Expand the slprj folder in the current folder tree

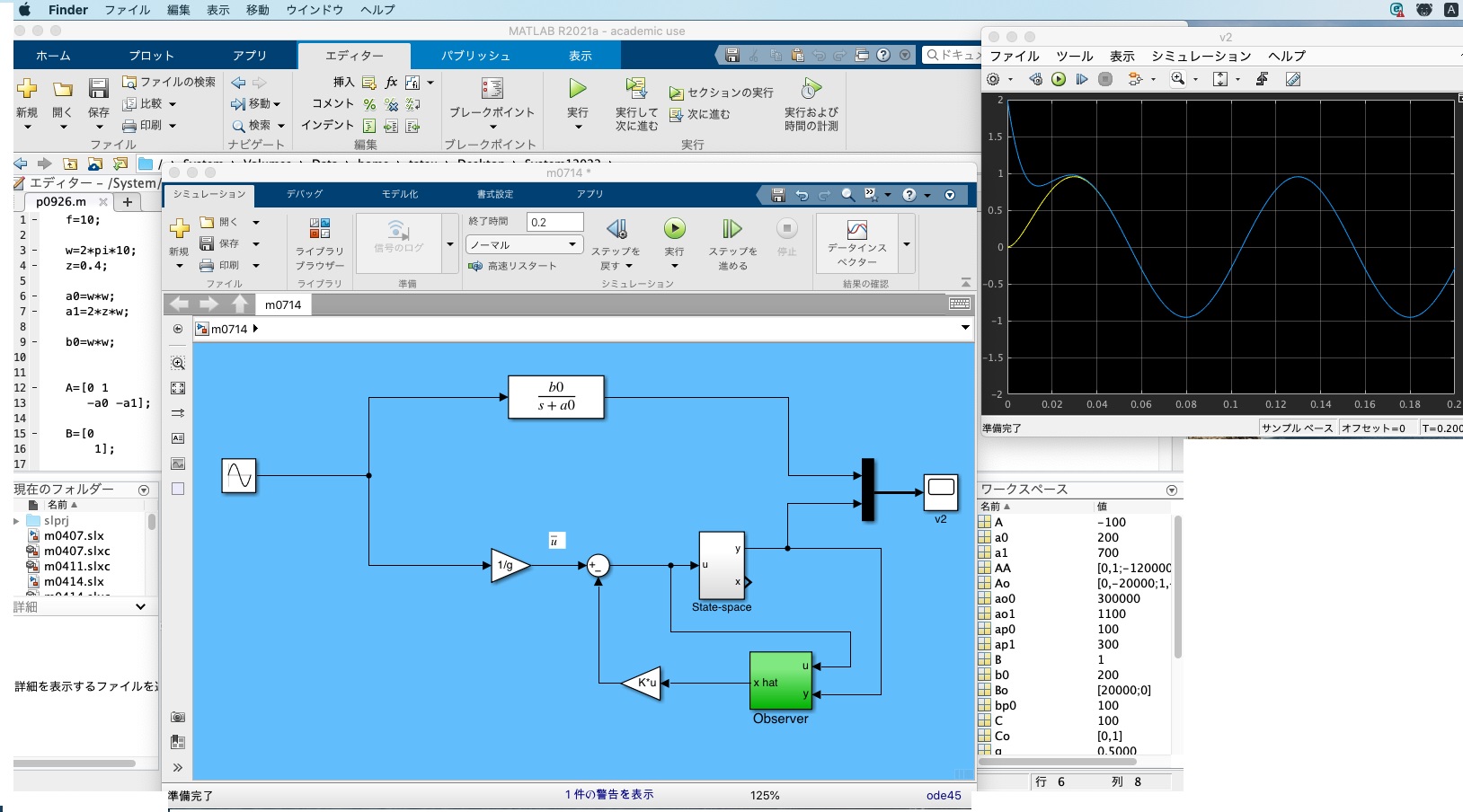16,521
